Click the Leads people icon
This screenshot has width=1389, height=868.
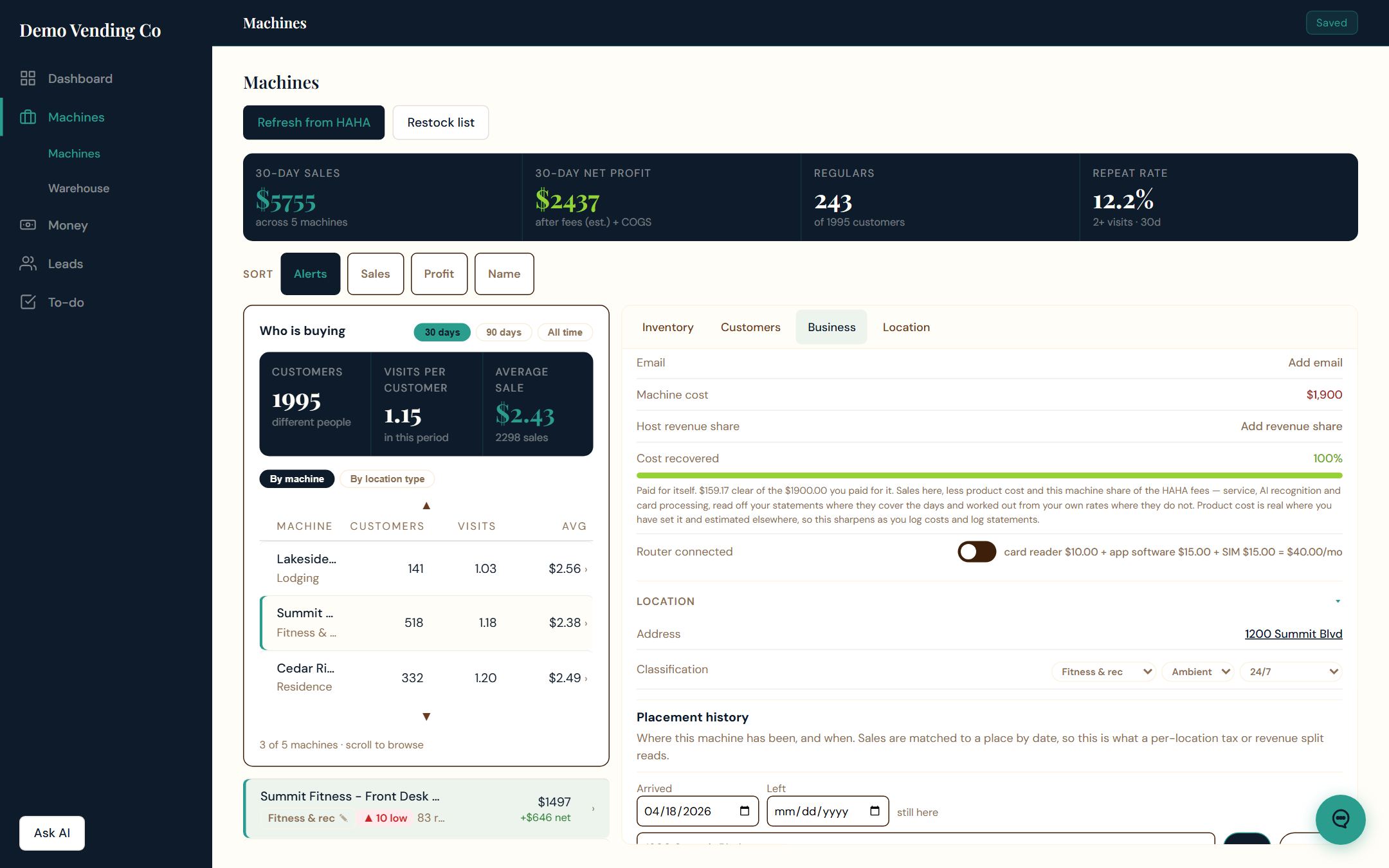28,264
